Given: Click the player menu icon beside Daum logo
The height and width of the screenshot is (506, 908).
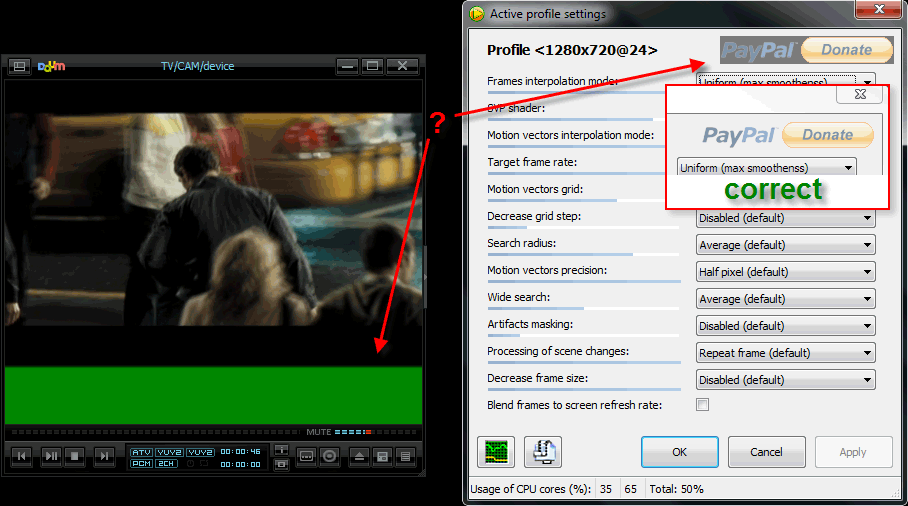Looking at the screenshot, I should [18, 66].
